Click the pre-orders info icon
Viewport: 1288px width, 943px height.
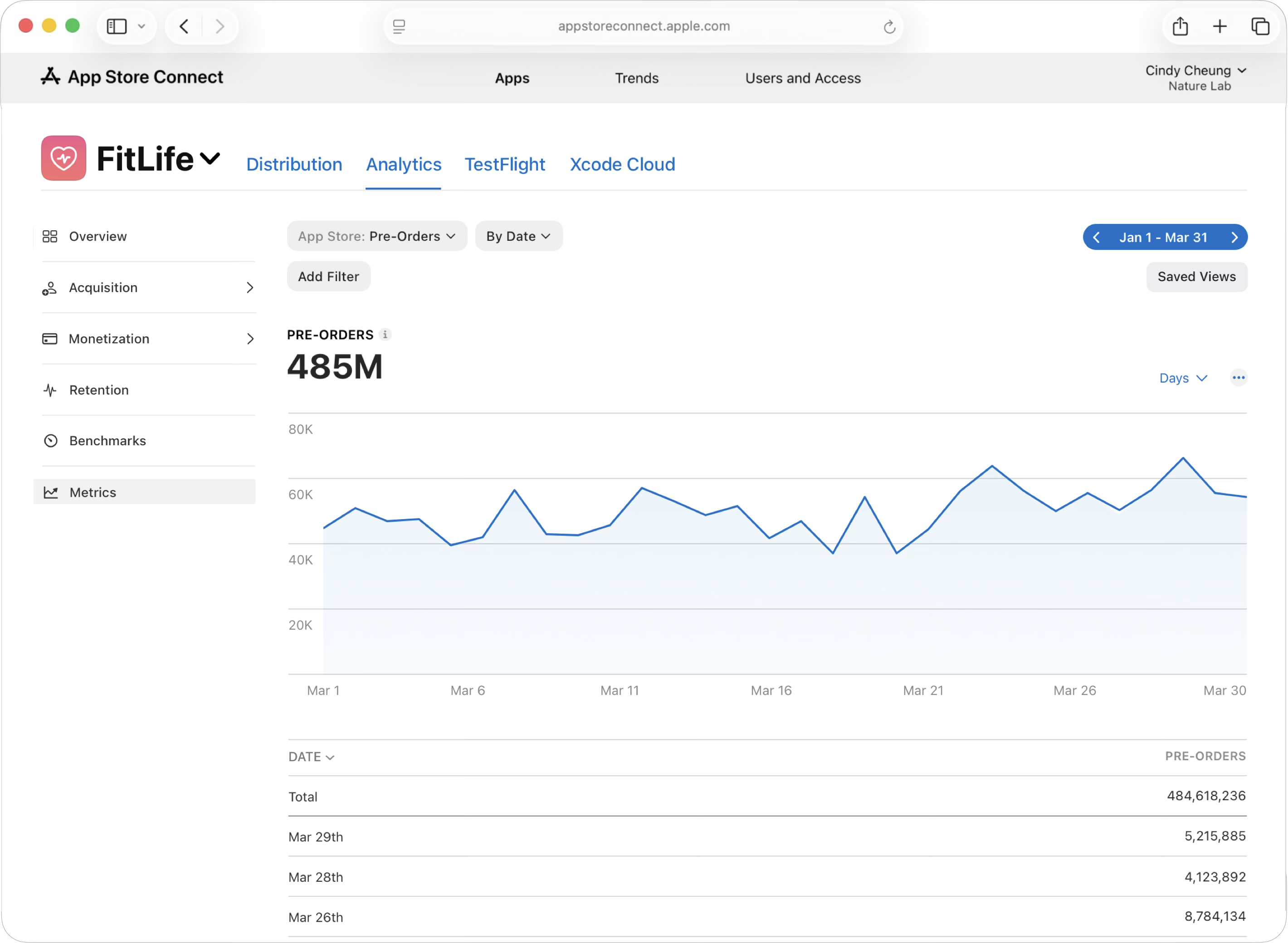click(x=385, y=335)
